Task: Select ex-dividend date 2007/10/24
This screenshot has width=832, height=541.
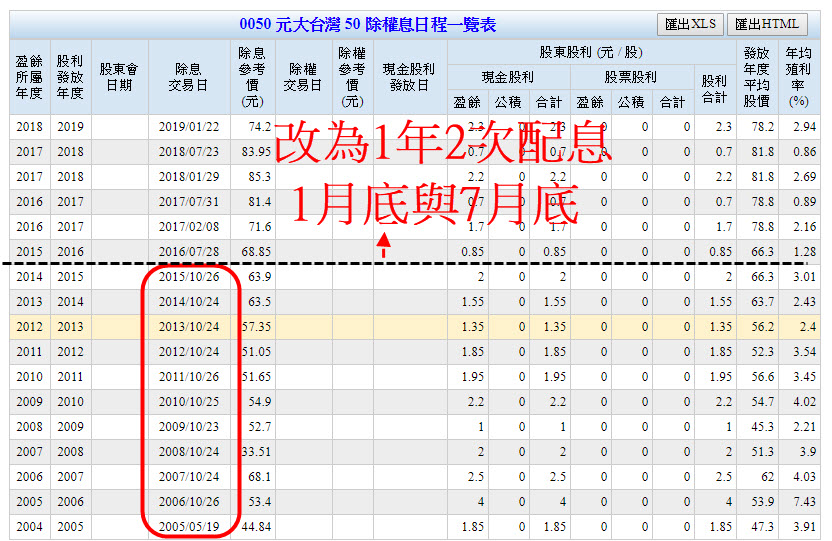Action: (x=189, y=477)
